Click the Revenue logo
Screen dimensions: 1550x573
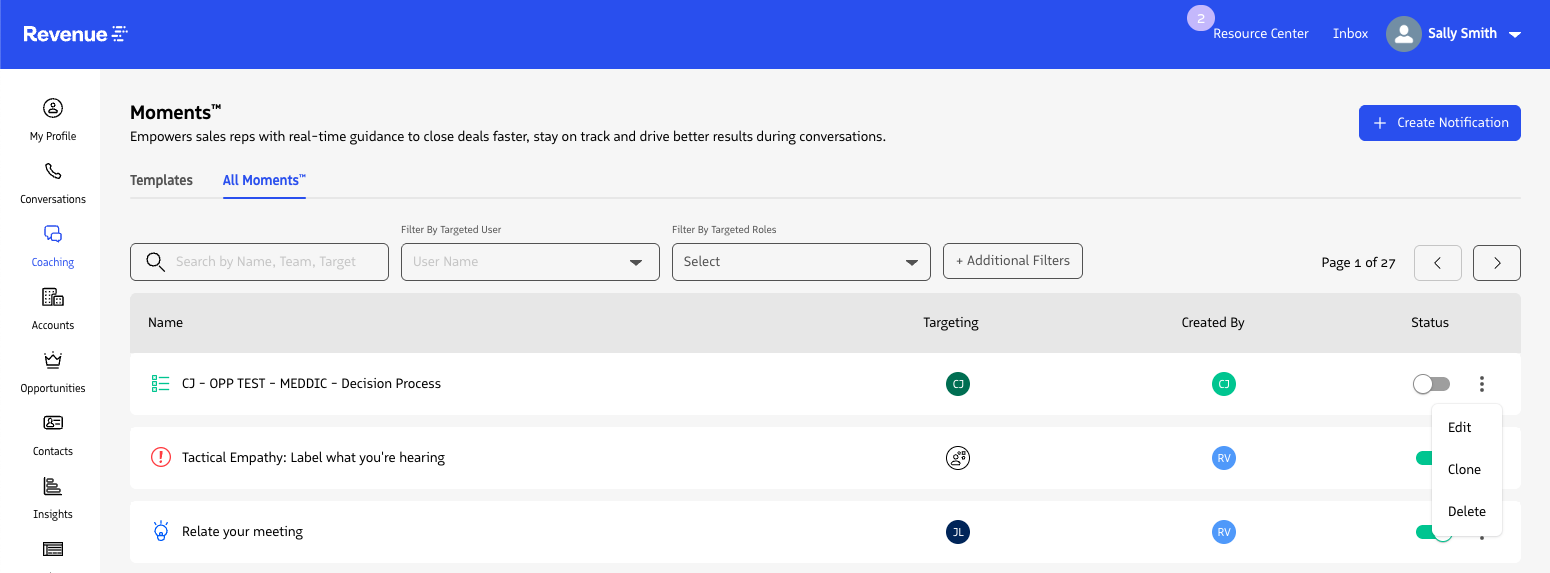point(76,34)
